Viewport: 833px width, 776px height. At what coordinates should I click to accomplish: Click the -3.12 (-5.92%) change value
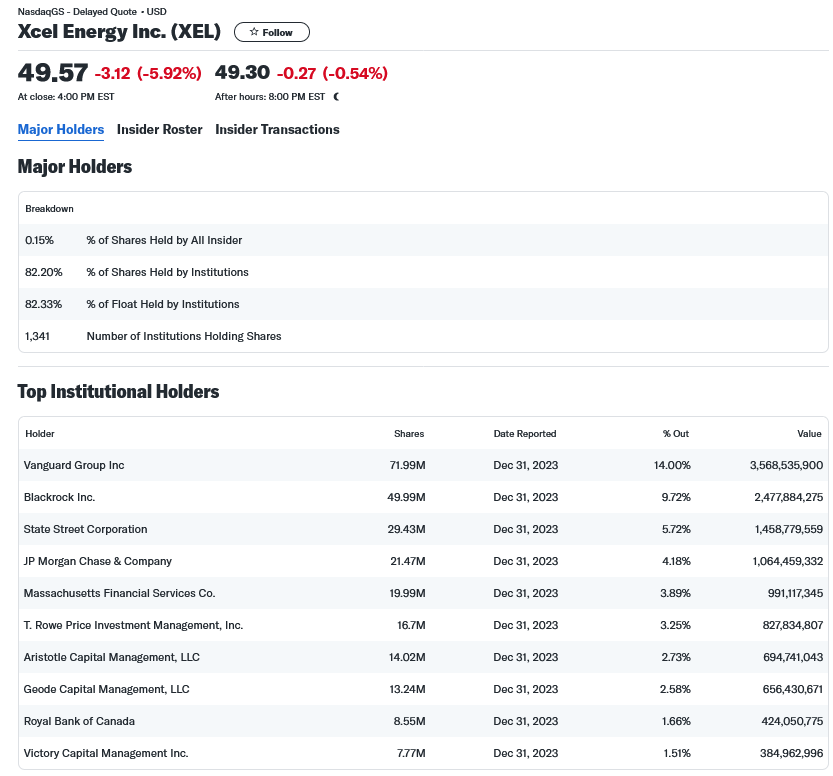tap(148, 73)
